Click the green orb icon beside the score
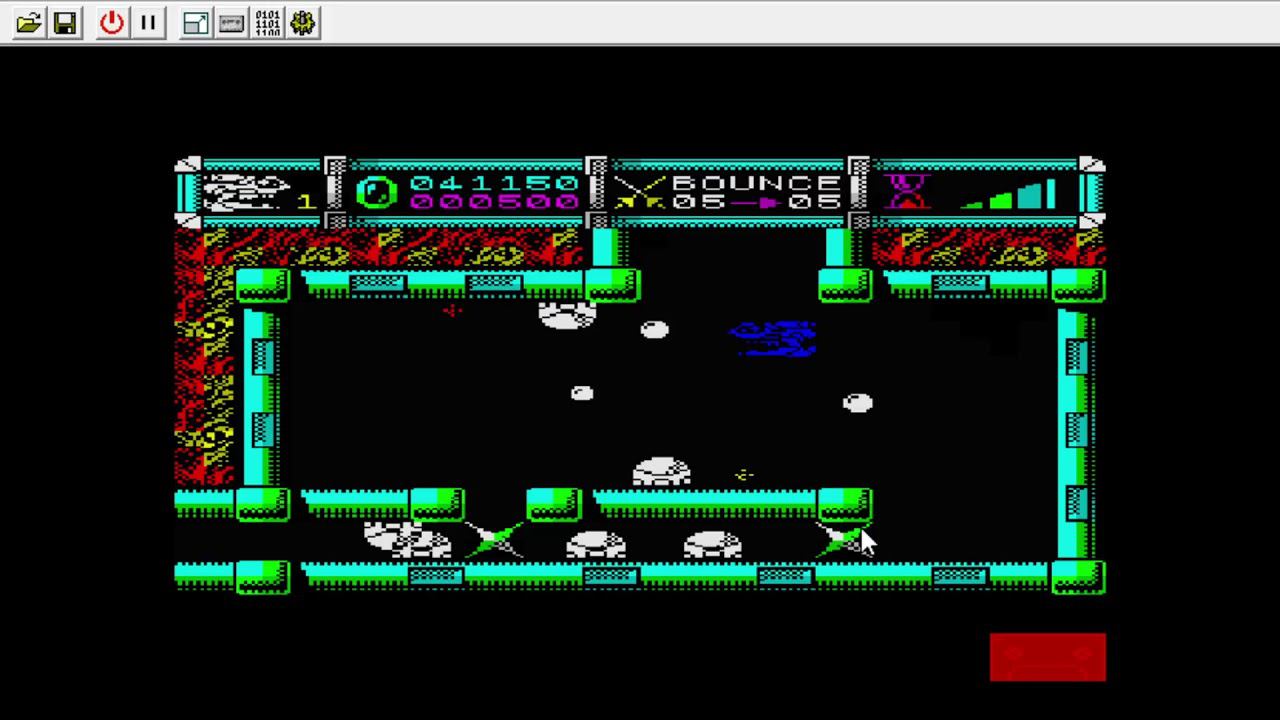 [x=377, y=192]
